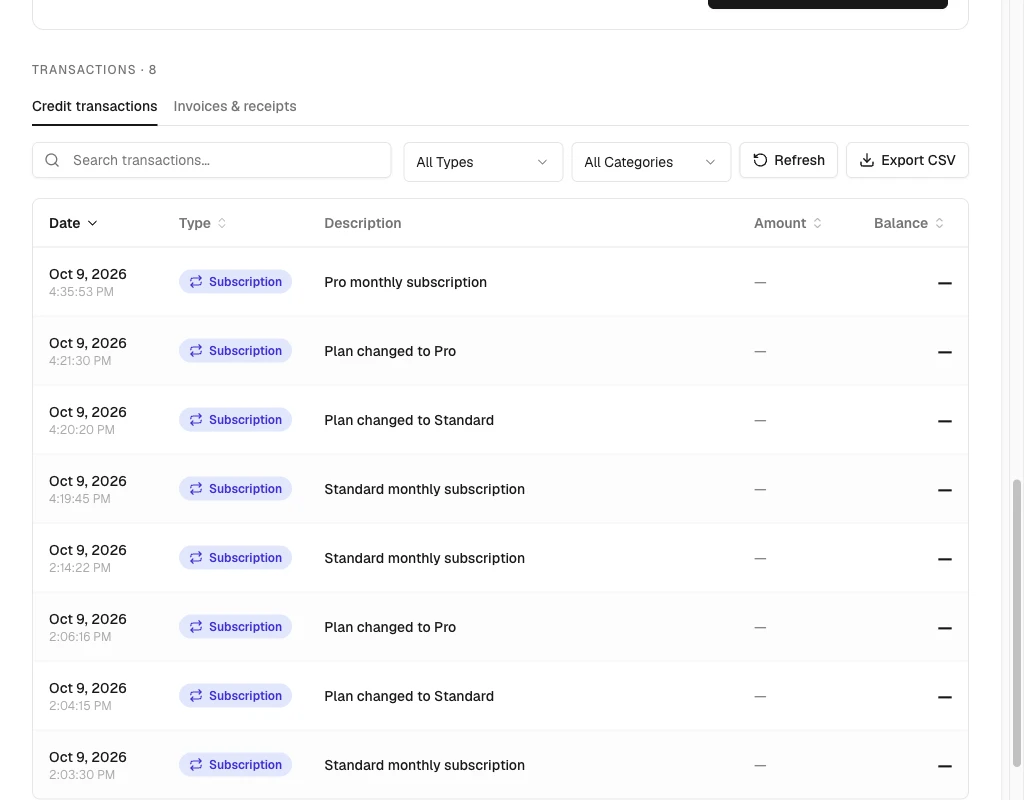Screen dimensions: 1024x800
Task: Click the 'TRANSACTIONS · 8' heading
Action: pyautogui.click(x=94, y=70)
